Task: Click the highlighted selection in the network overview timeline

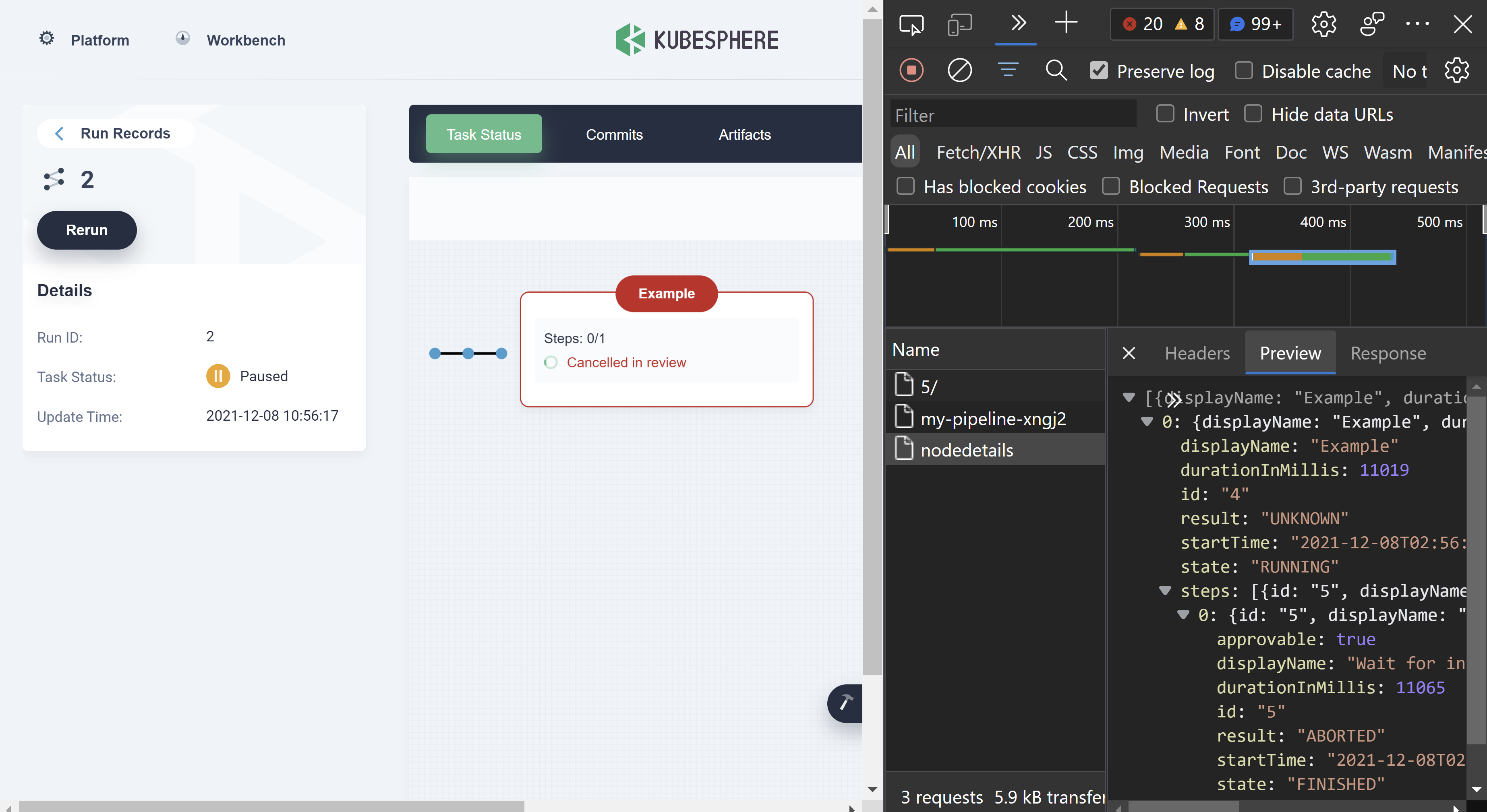Action: (1322, 257)
